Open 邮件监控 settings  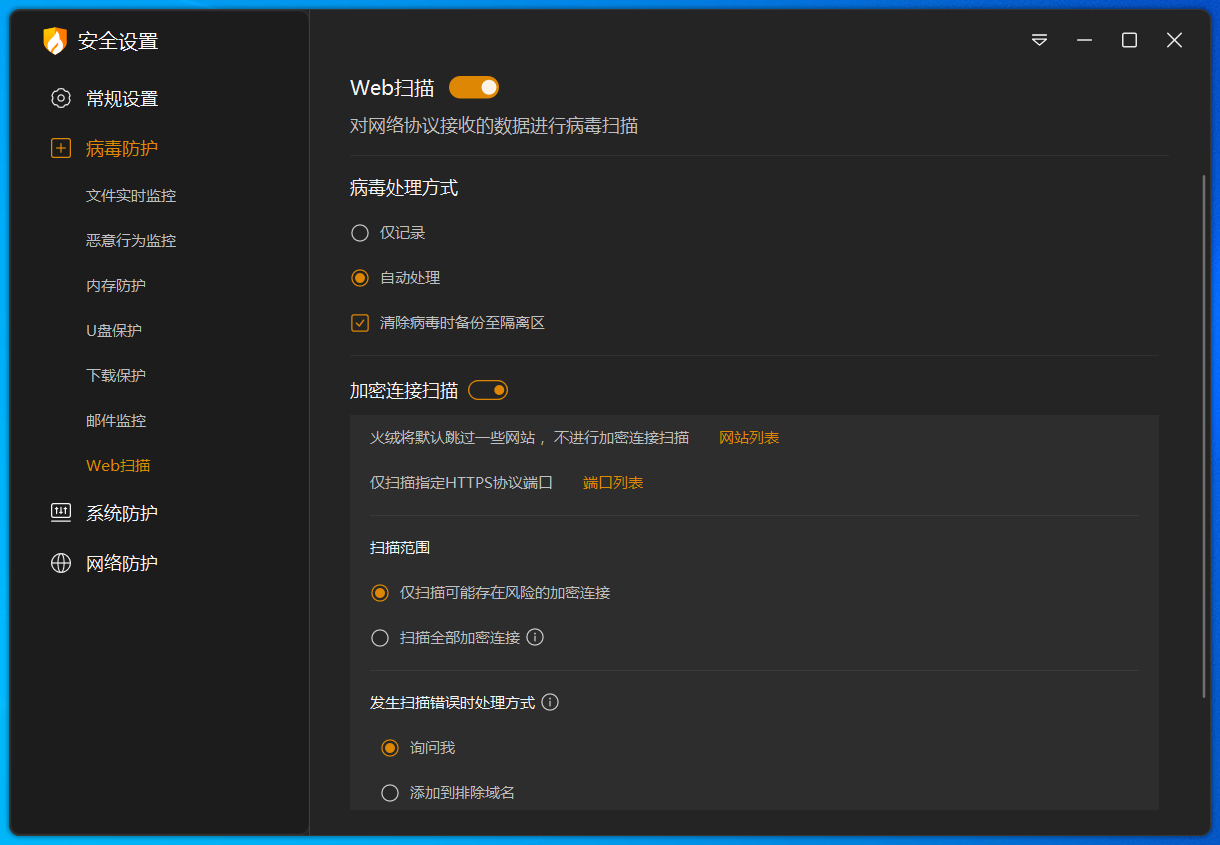click(x=118, y=420)
